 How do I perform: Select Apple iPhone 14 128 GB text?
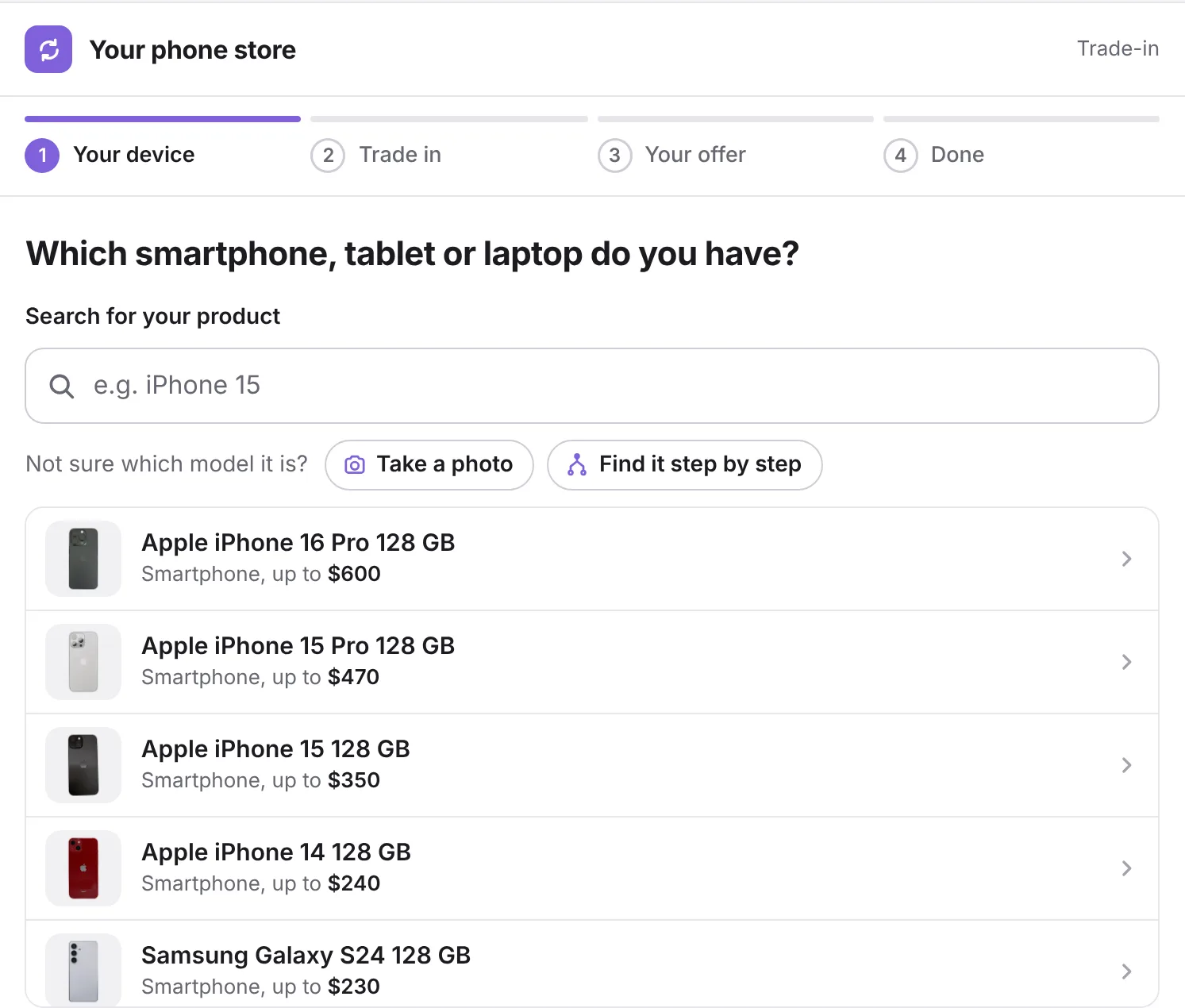pyautogui.click(x=276, y=852)
